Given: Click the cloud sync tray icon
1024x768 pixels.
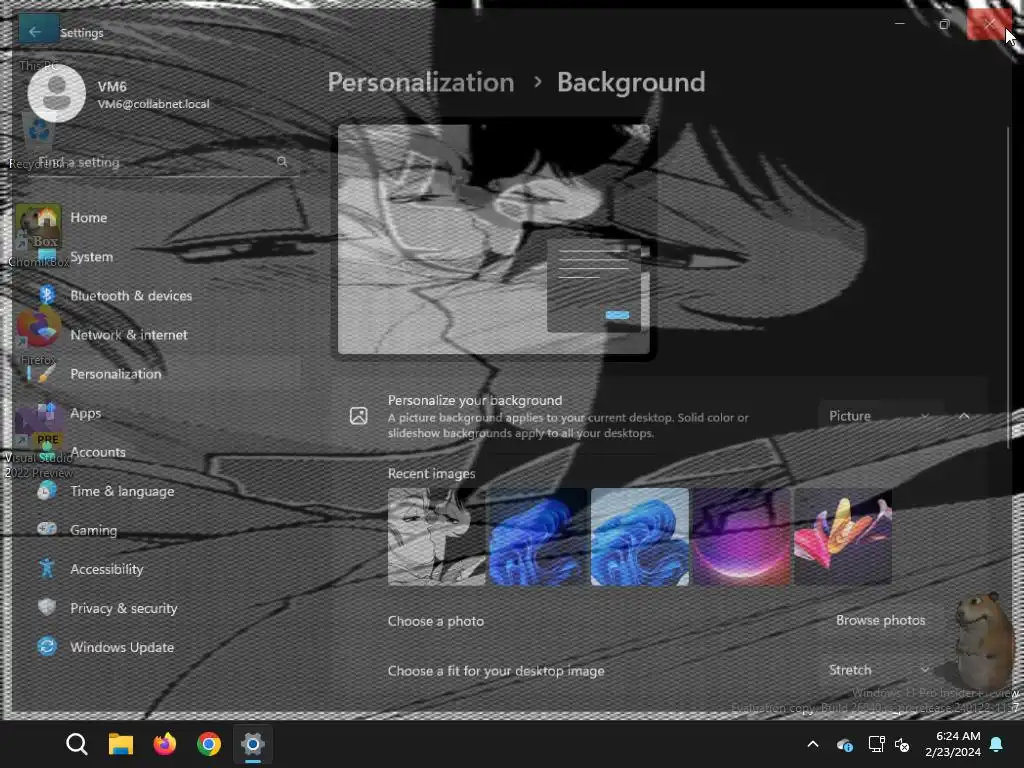Looking at the screenshot, I should pyautogui.click(x=844, y=744).
